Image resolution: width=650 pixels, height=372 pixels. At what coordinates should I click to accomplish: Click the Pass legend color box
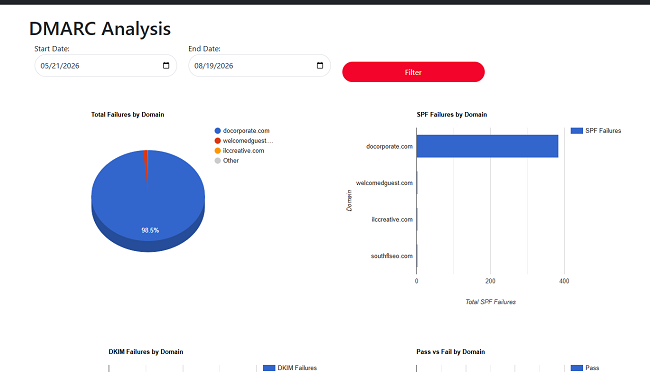577,368
